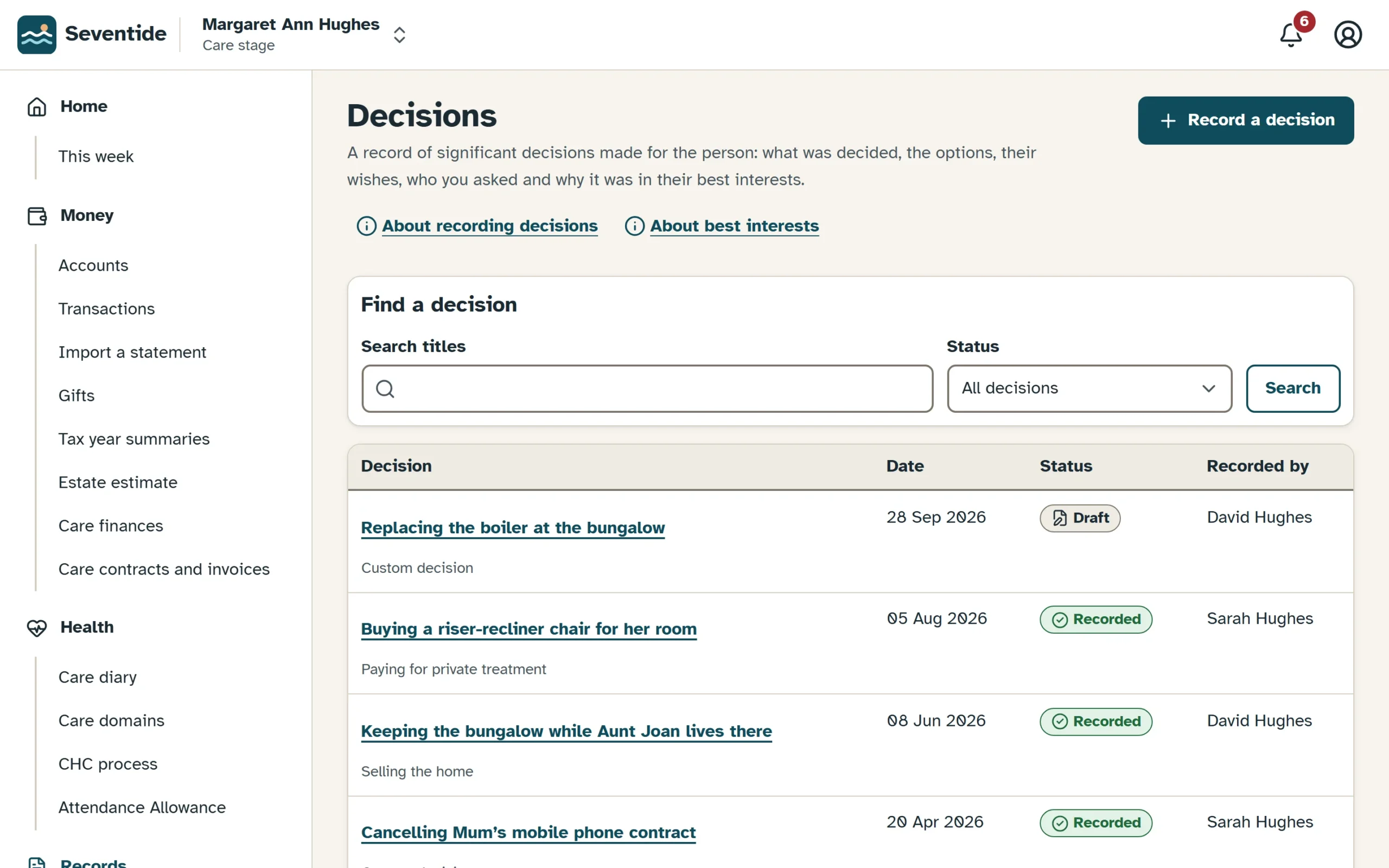Go to This week in sidebar

(96, 157)
